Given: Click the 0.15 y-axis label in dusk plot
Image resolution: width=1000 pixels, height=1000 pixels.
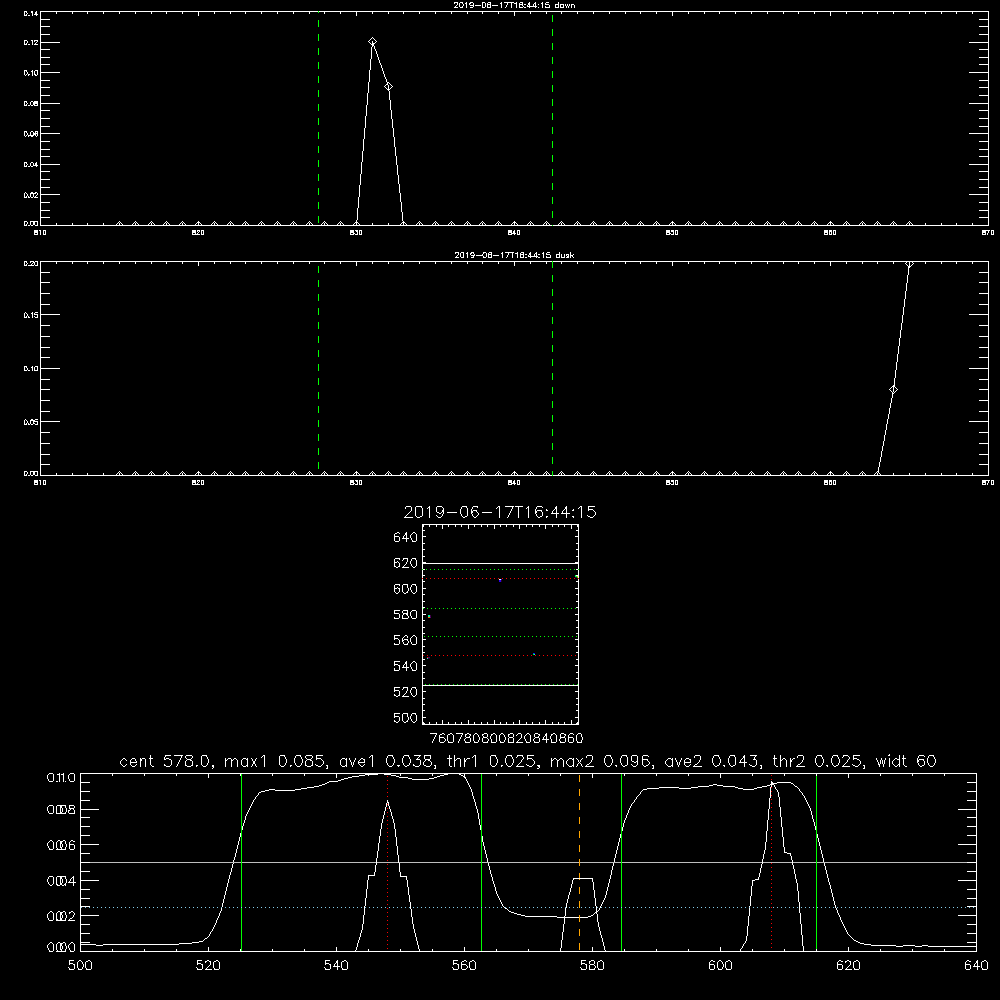Looking at the screenshot, I should coord(31,315).
